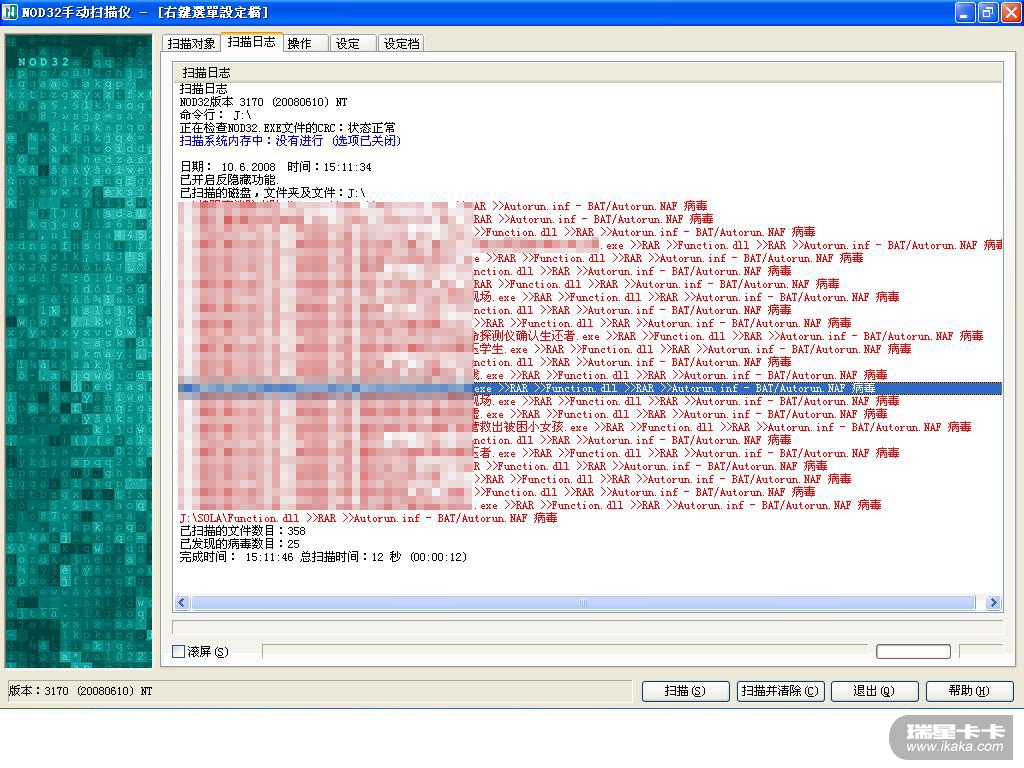Select the 扫描日志 tab

[251, 42]
